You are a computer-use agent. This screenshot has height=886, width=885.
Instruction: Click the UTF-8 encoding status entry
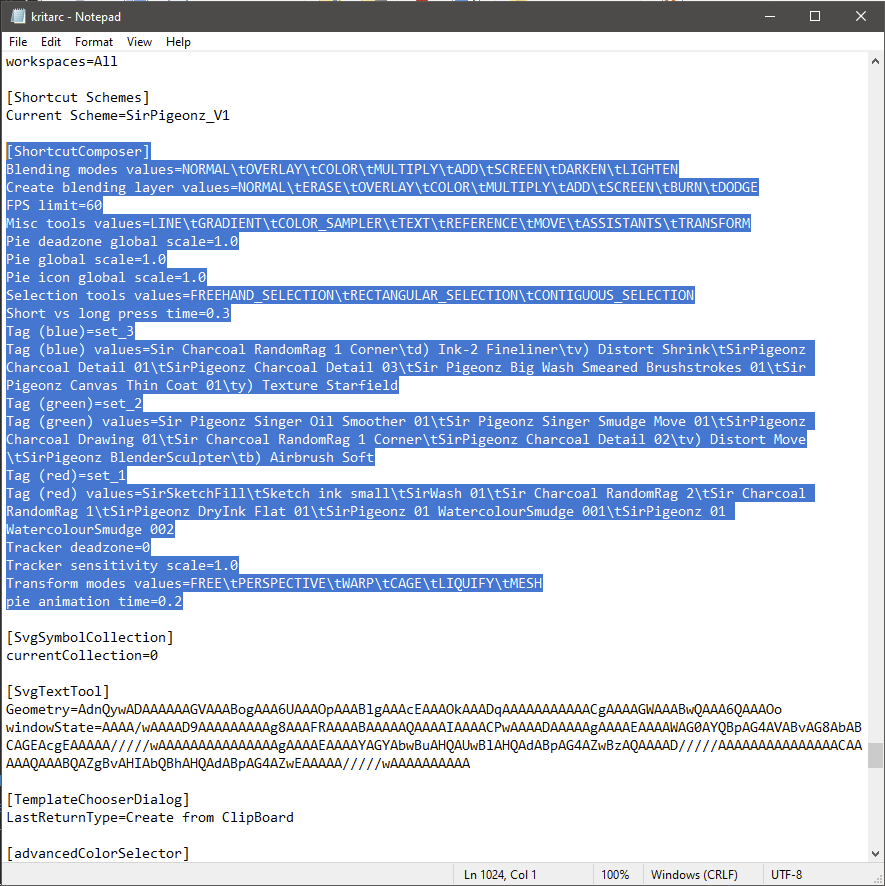[x=786, y=875]
